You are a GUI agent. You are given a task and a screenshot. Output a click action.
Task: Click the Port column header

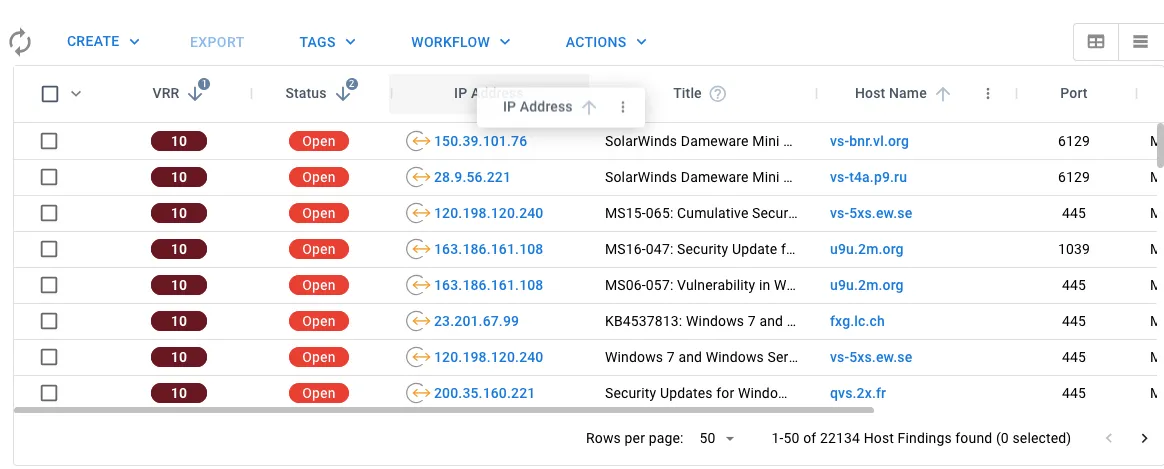coord(1073,94)
